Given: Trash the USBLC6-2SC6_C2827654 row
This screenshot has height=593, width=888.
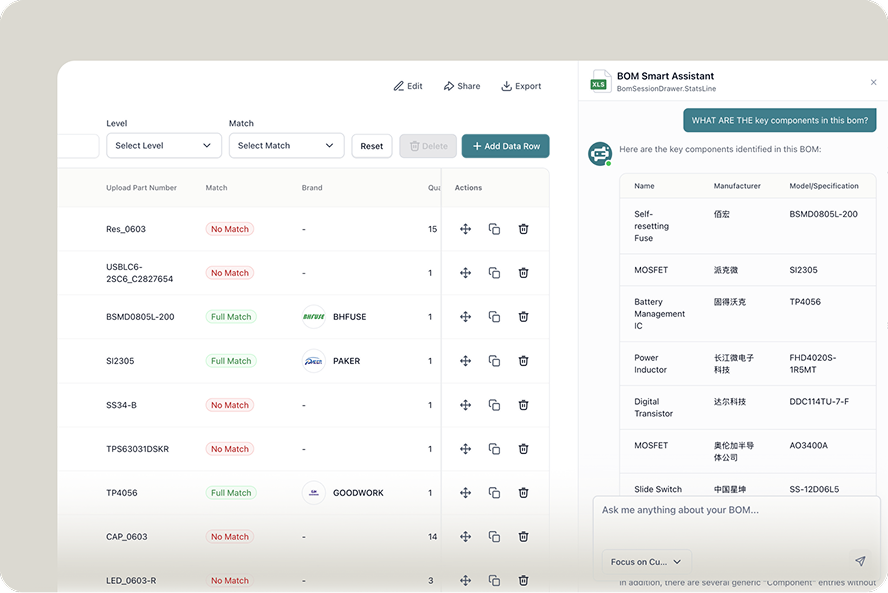Looking at the screenshot, I should click(x=523, y=273).
